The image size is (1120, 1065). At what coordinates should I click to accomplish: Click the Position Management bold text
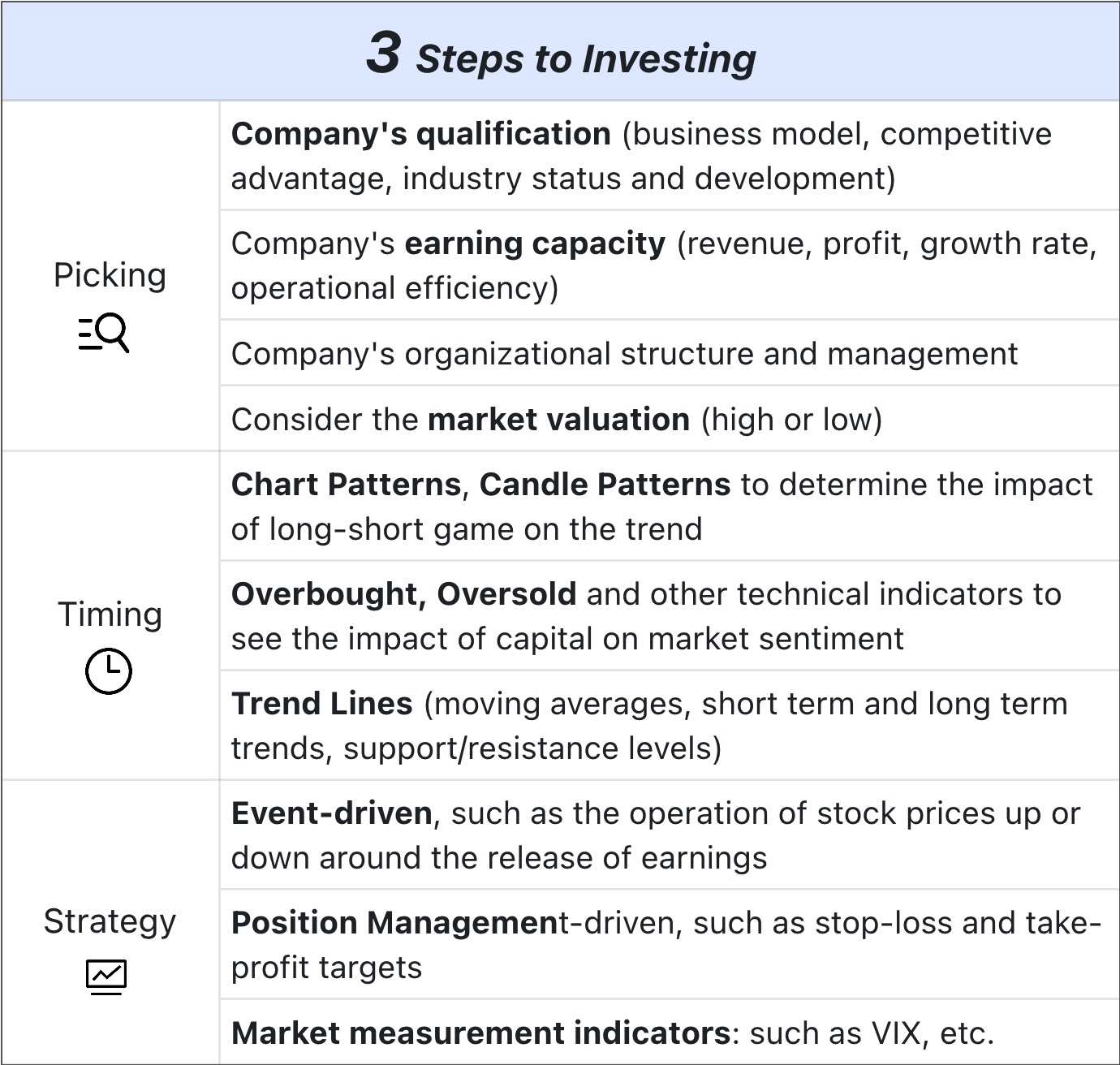tap(395, 923)
